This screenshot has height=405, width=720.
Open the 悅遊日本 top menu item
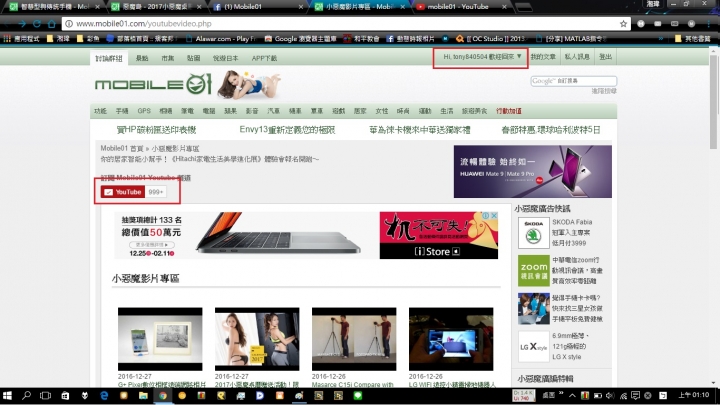point(225,58)
